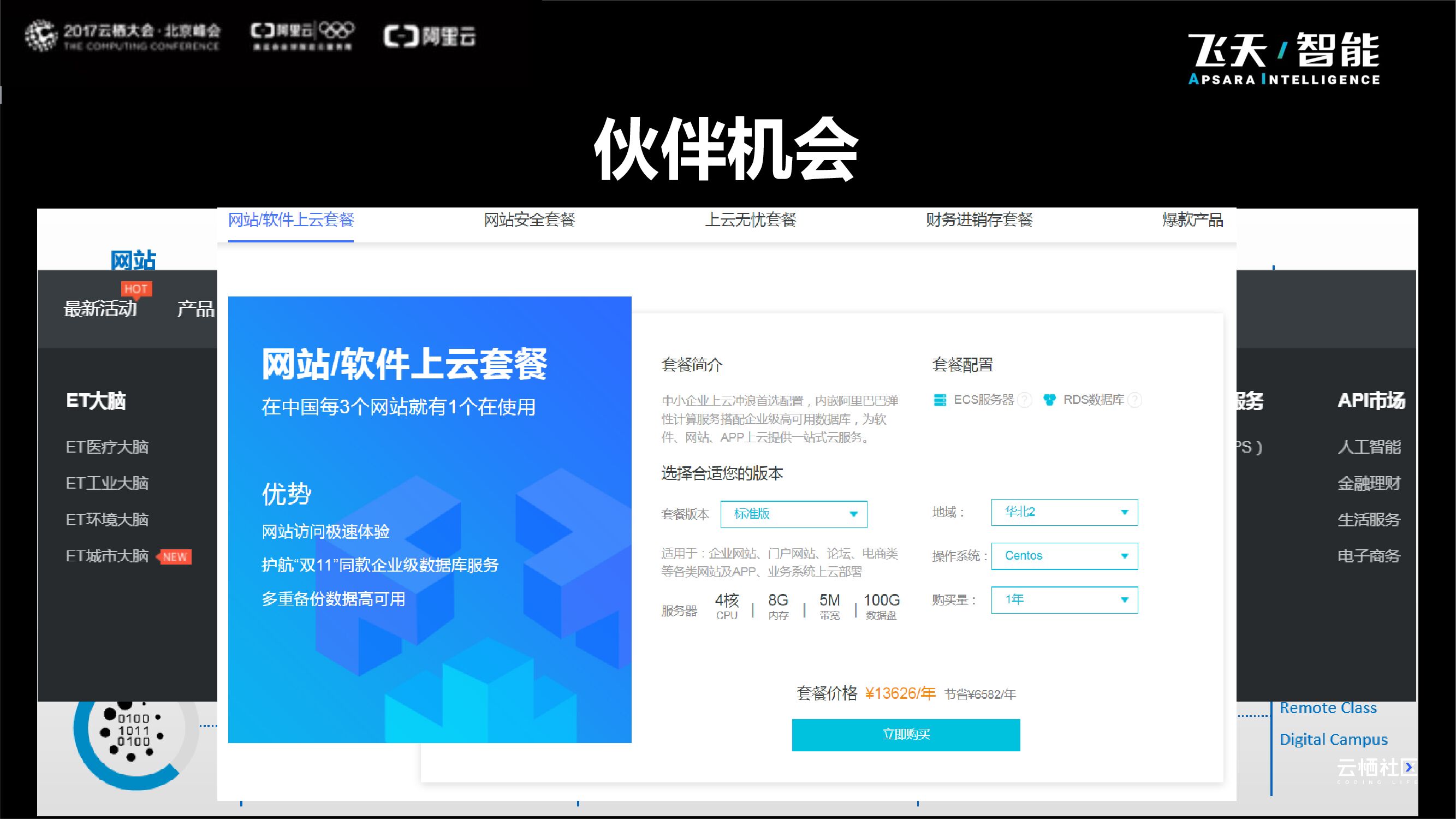Switch to 上云无忧套餐 tab
1456x819 pixels.
tap(750, 220)
